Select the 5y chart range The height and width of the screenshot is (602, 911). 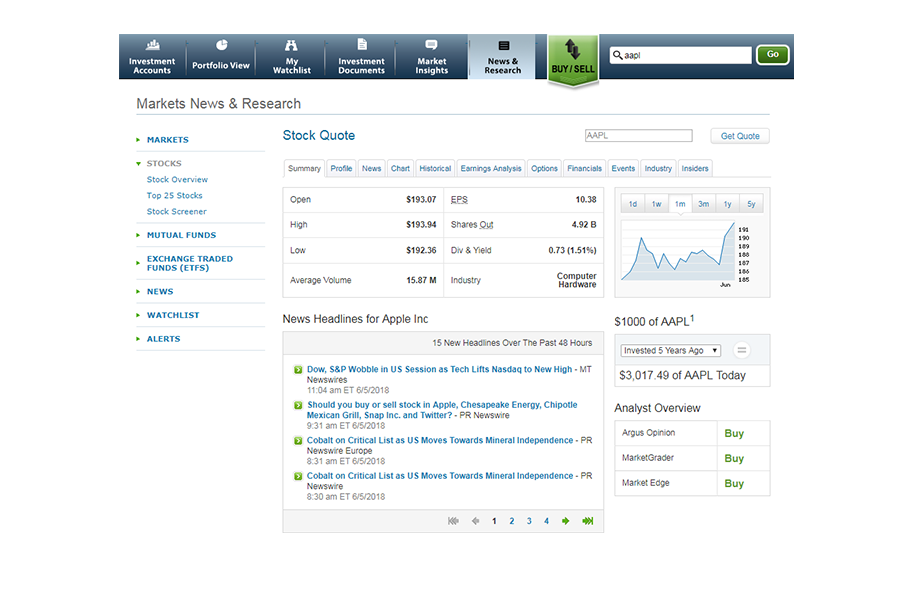point(751,204)
